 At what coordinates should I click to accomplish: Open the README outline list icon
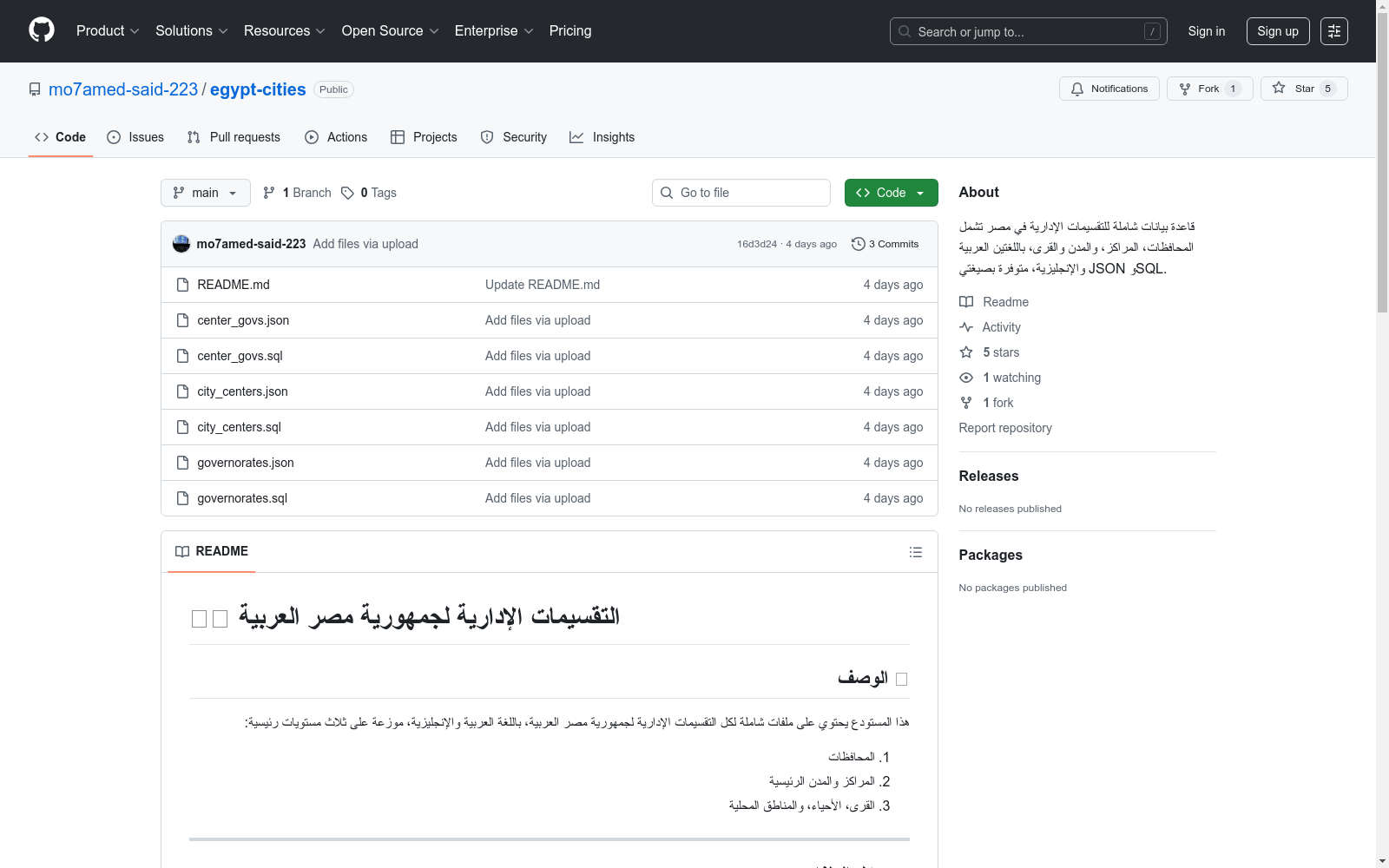click(915, 552)
